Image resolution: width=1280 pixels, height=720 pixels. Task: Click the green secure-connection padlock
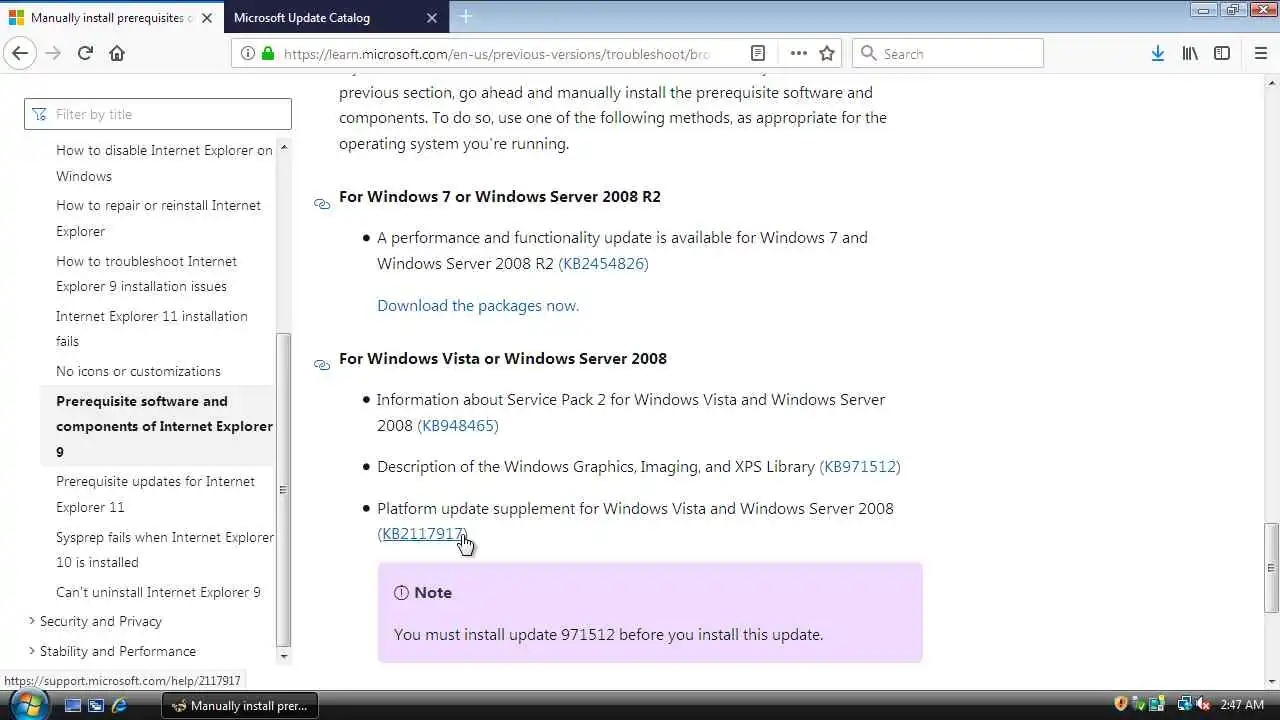pos(267,53)
